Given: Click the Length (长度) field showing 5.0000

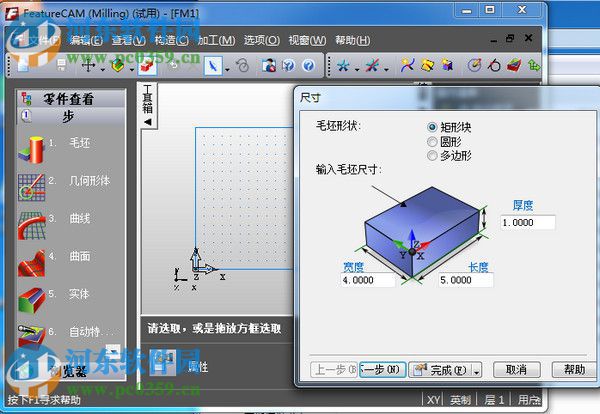Looking at the screenshot, I should (x=466, y=280).
